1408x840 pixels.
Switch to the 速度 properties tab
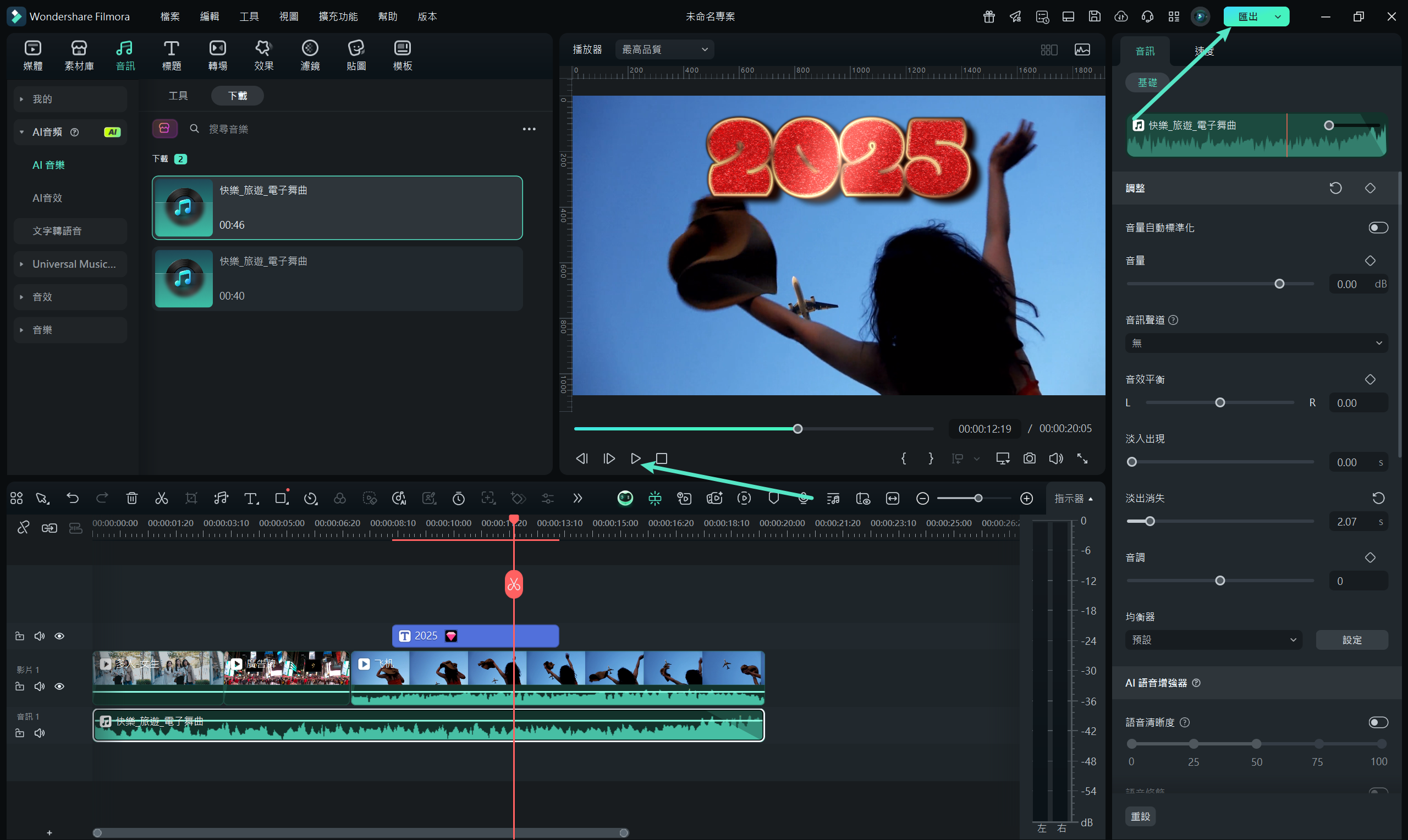pyautogui.click(x=1204, y=51)
